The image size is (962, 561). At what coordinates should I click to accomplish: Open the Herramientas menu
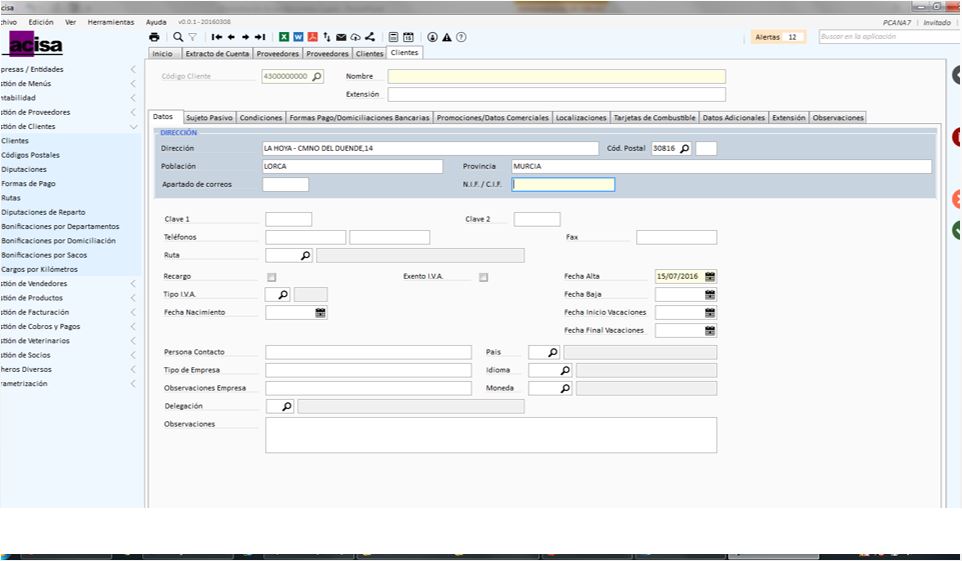pos(110,22)
